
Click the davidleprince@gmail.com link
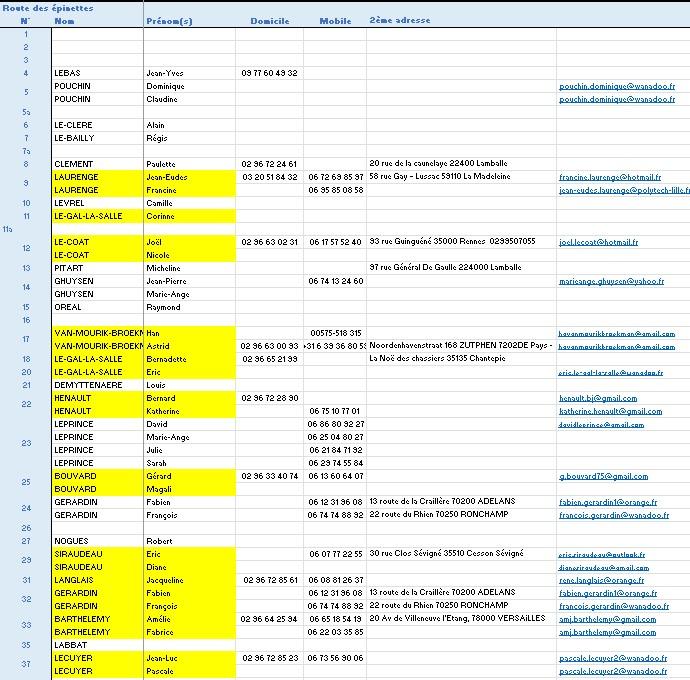[601, 425]
